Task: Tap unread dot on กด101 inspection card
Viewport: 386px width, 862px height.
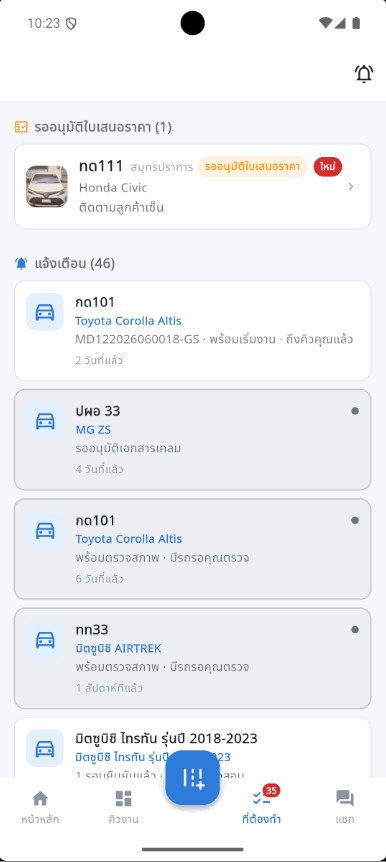Action: point(355,520)
